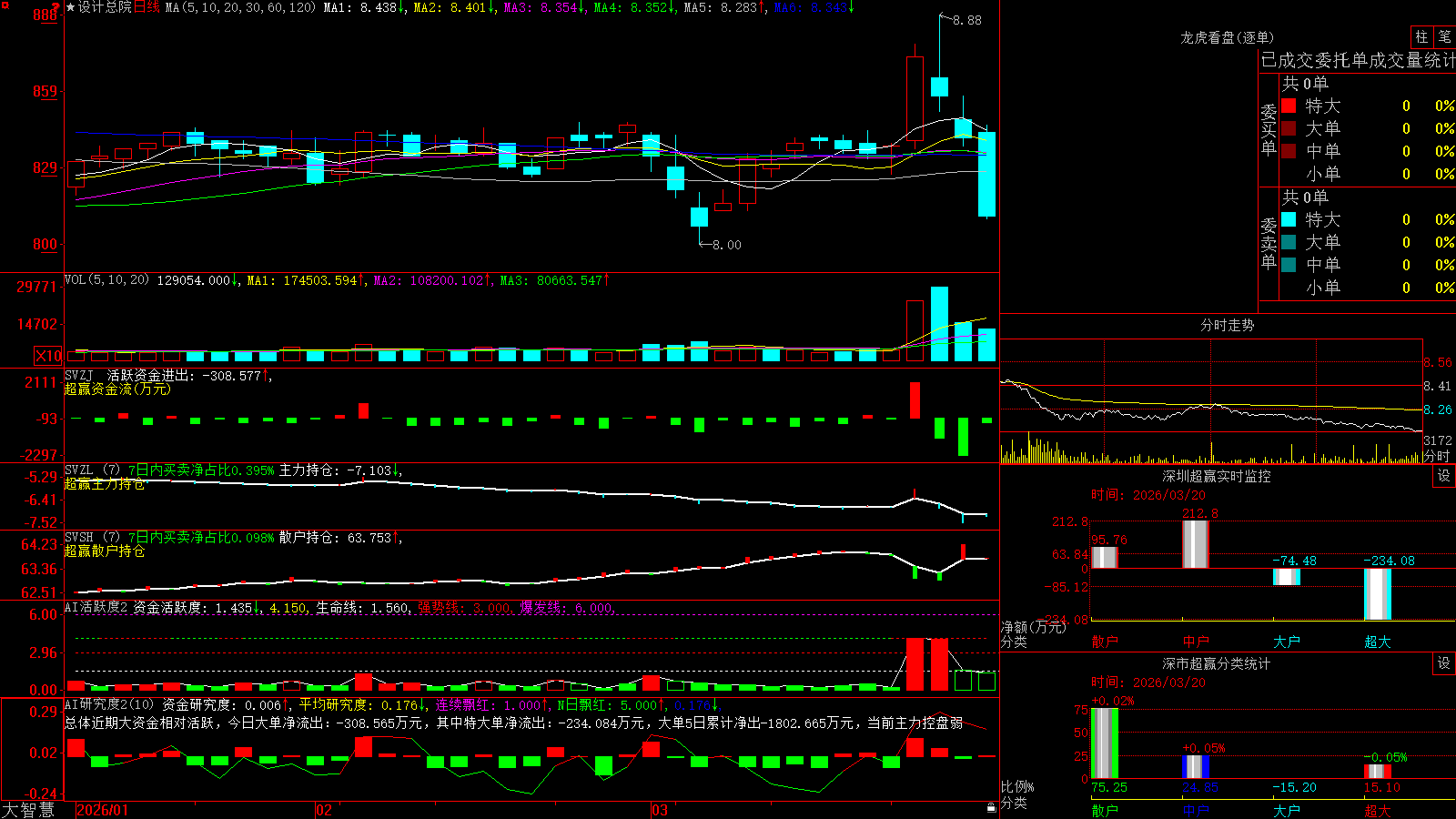Click the 02 month marker on the time axis
Image resolution: width=1456 pixels, height=819 pixels.
[x=324, y=810]
